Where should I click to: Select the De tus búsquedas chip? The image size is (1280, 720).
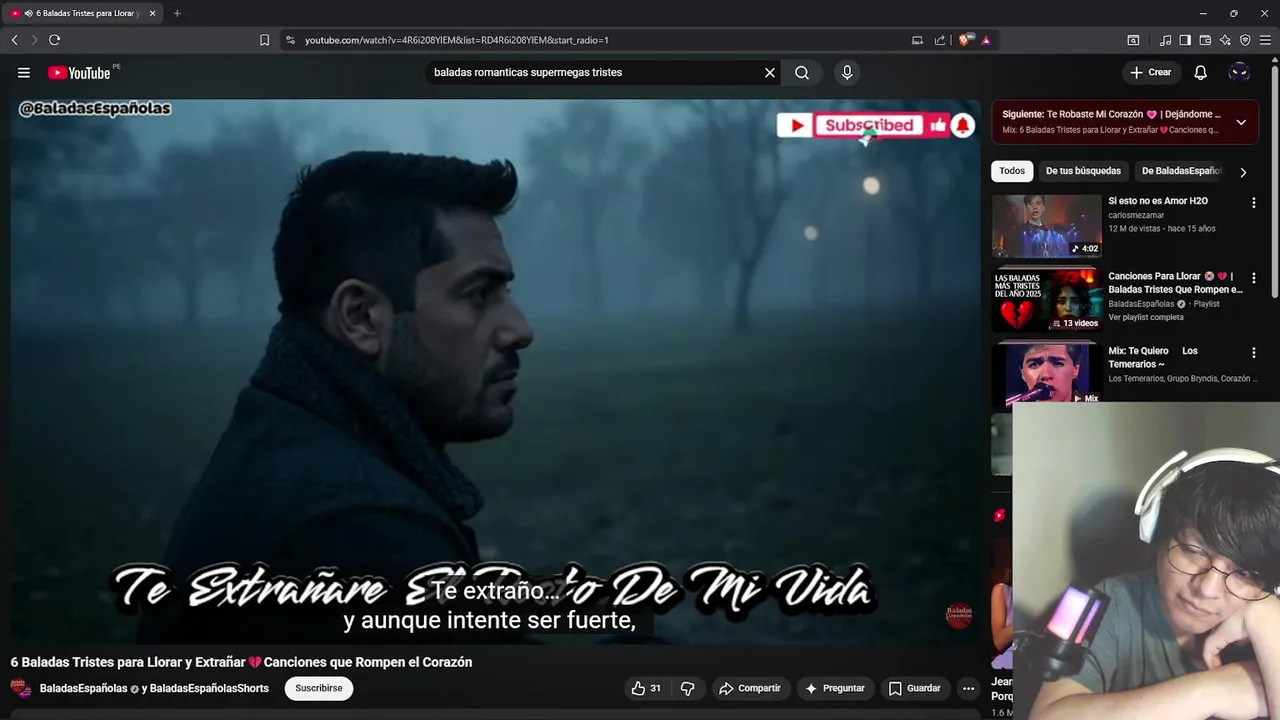[x=1083, y=171]
